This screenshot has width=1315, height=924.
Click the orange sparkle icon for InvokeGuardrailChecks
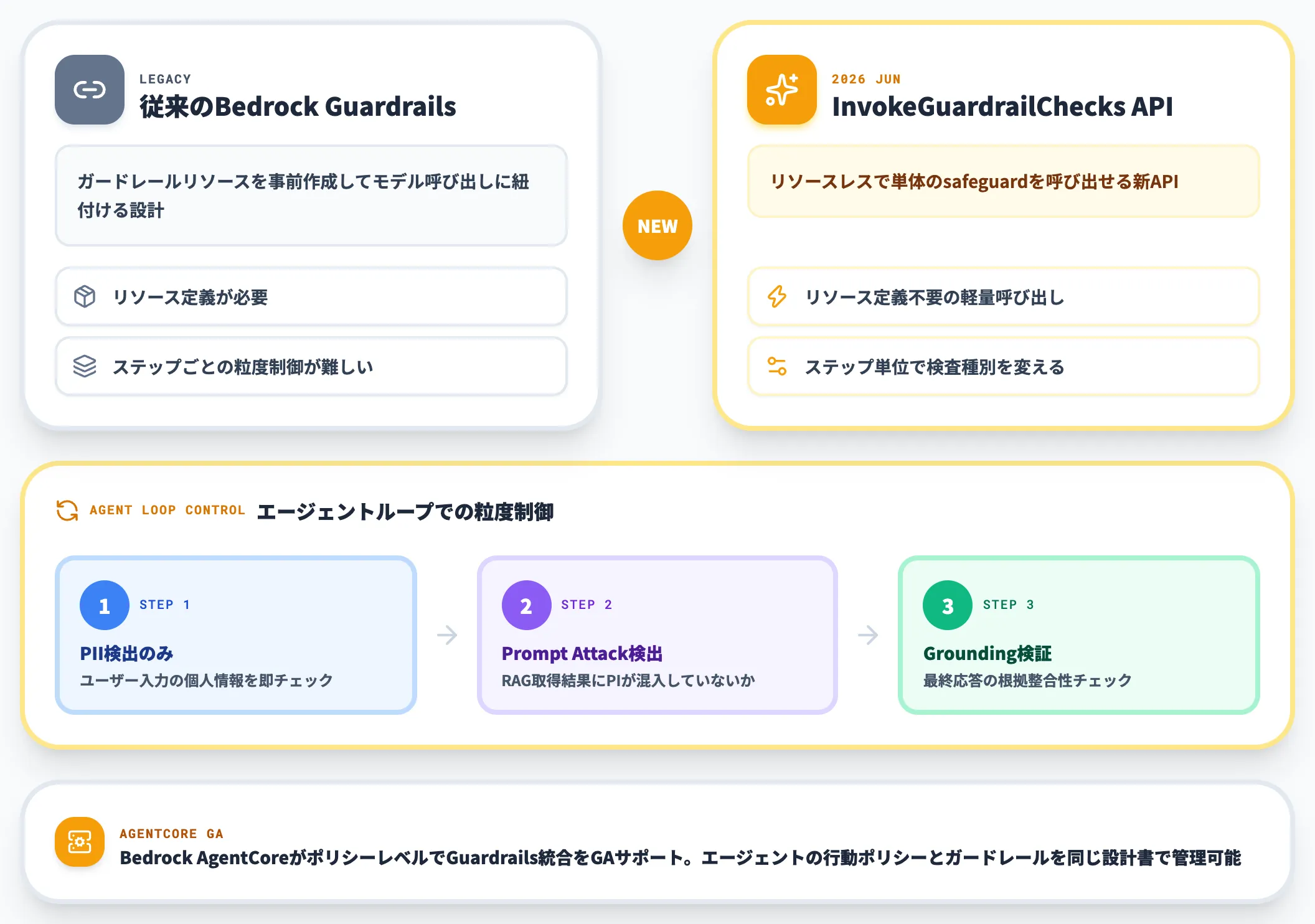point(782,90)
